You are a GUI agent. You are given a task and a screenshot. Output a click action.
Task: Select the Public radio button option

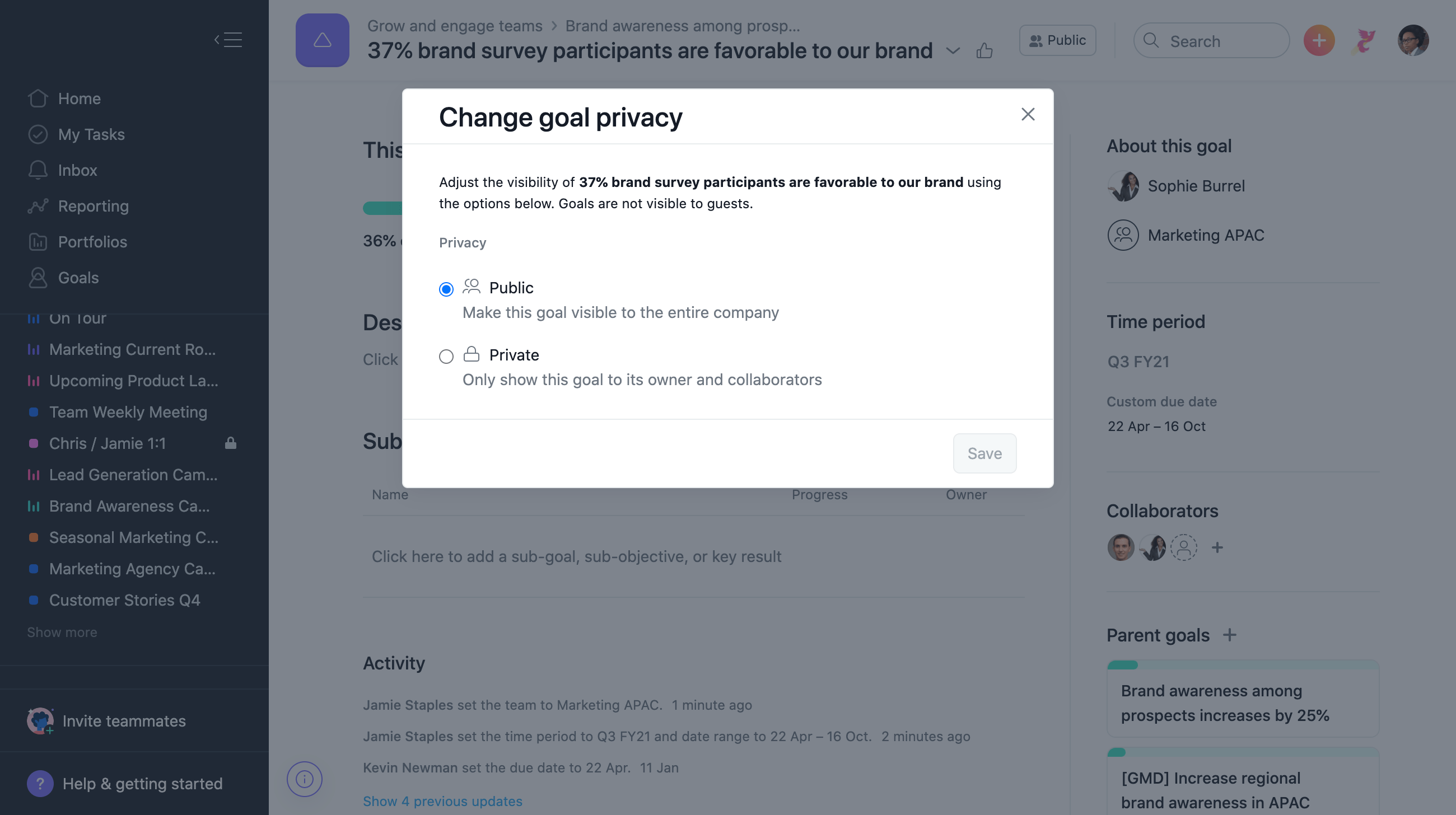446,288
